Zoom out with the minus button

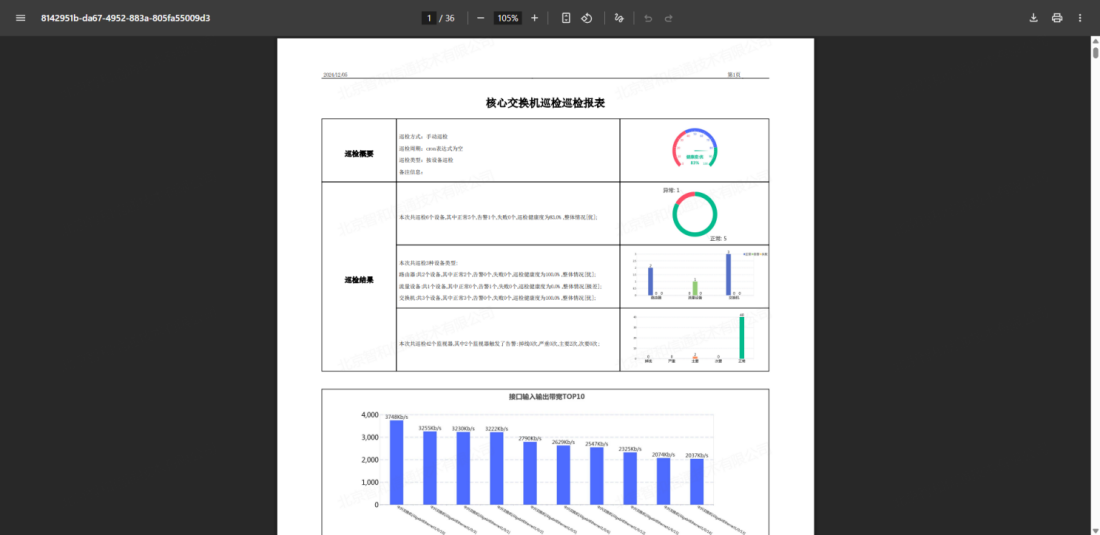tap(481, 18)
